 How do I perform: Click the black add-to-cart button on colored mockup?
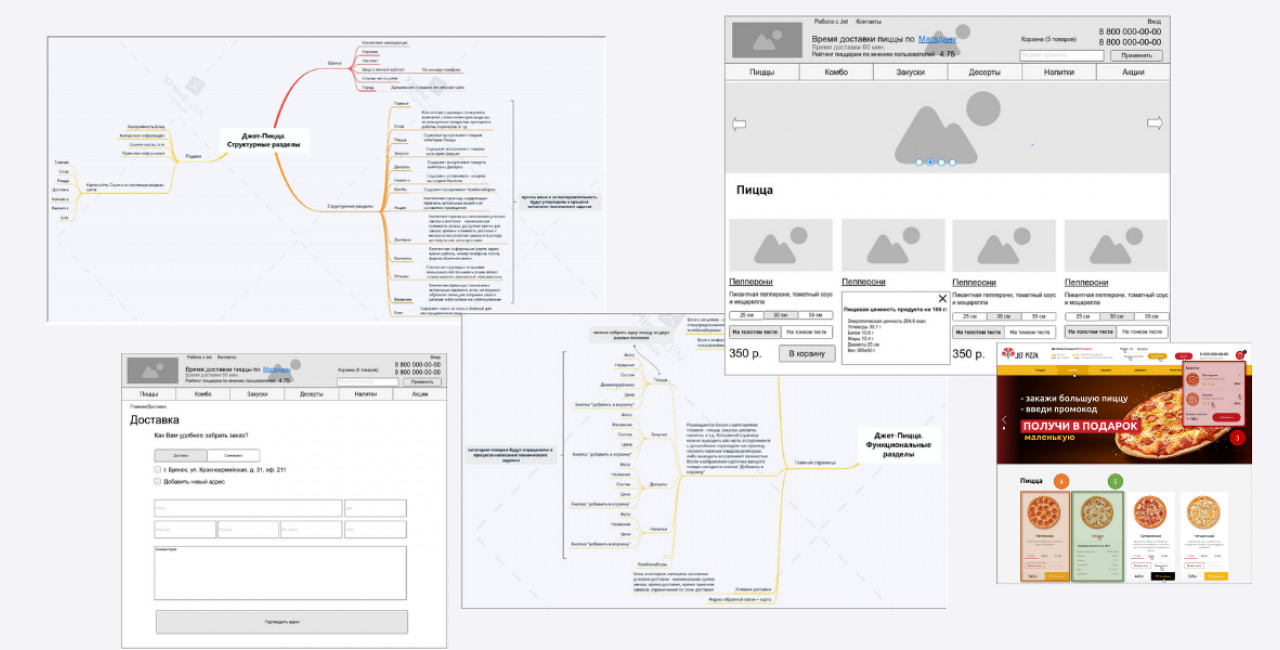point(1162,576)
